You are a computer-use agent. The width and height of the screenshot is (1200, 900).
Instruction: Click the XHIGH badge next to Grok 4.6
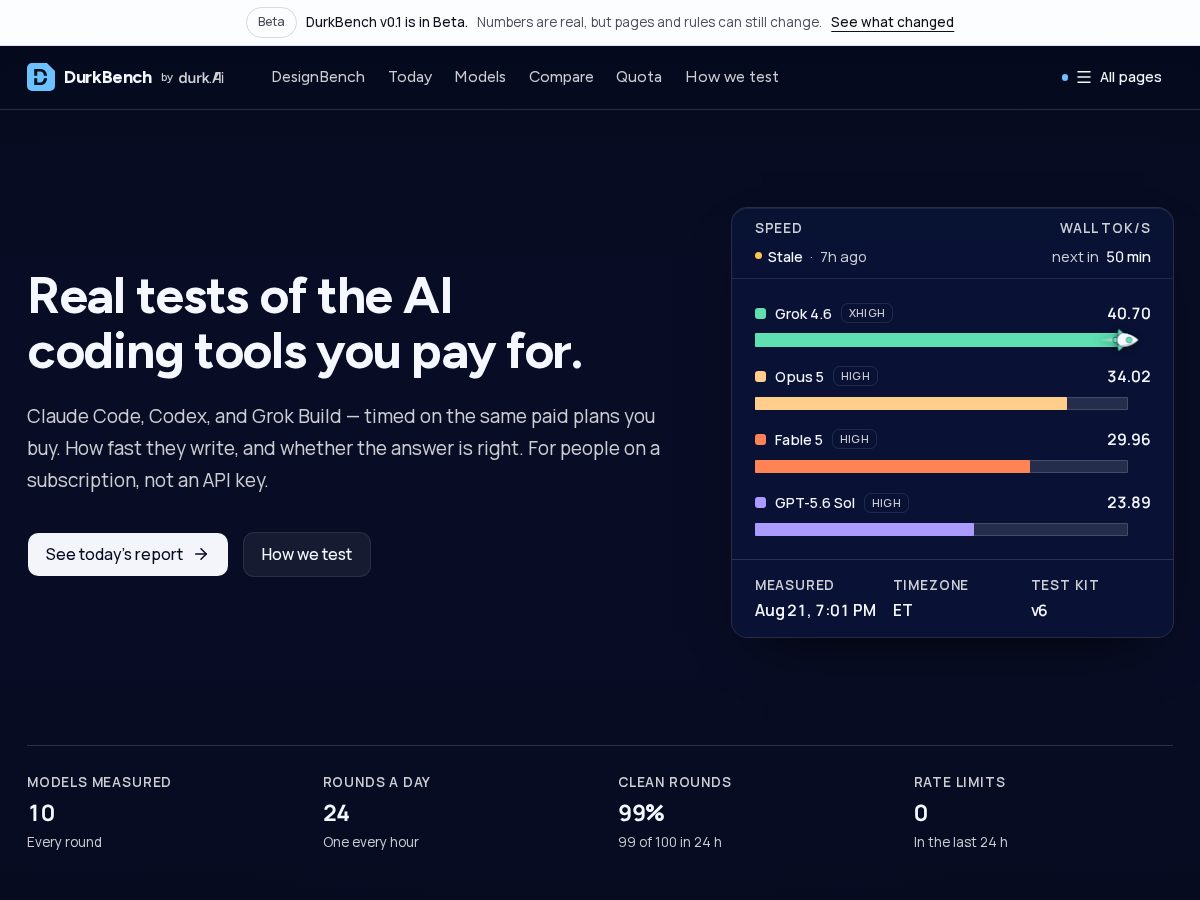867,313
